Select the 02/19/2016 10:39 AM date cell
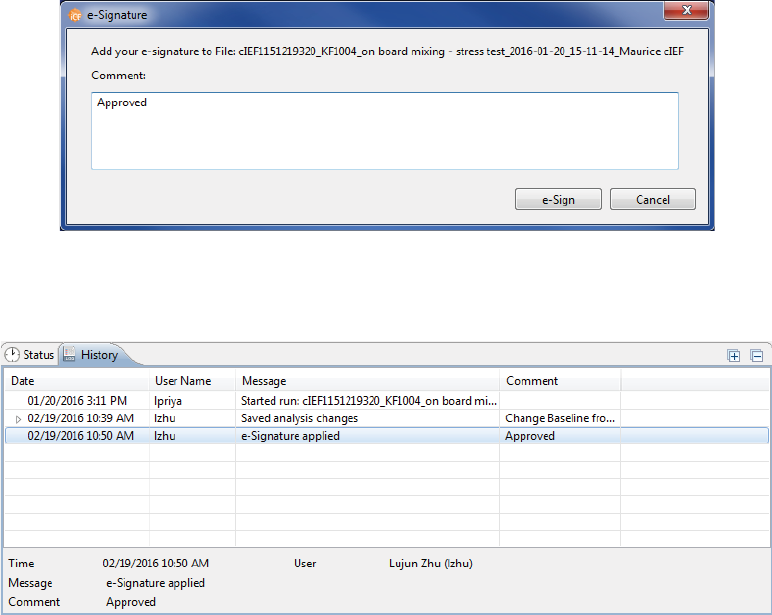The width and height of the screenshot is (772, 615). click(x=80, y=418)
